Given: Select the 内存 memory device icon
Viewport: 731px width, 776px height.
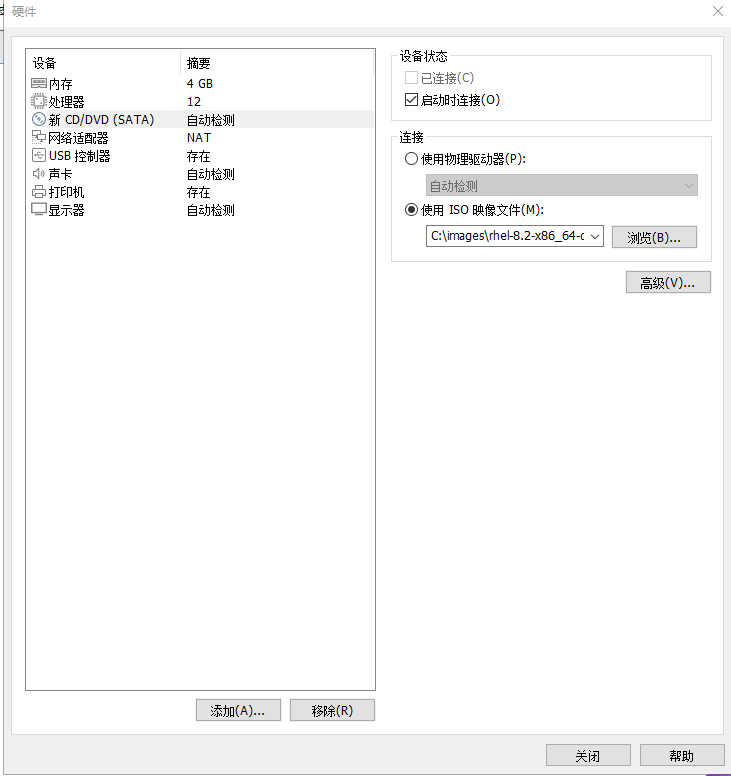Looking at the screenshot, I should pyautogui.click(x=39, y=83).
